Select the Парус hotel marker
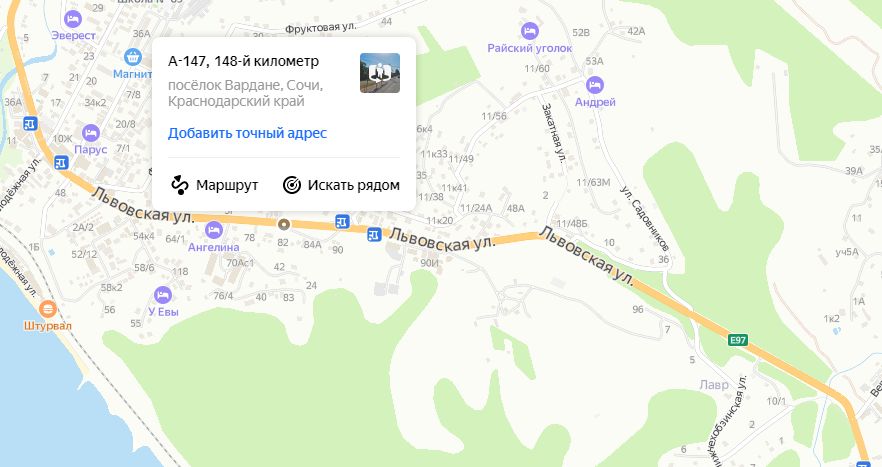 click(91, 133)
